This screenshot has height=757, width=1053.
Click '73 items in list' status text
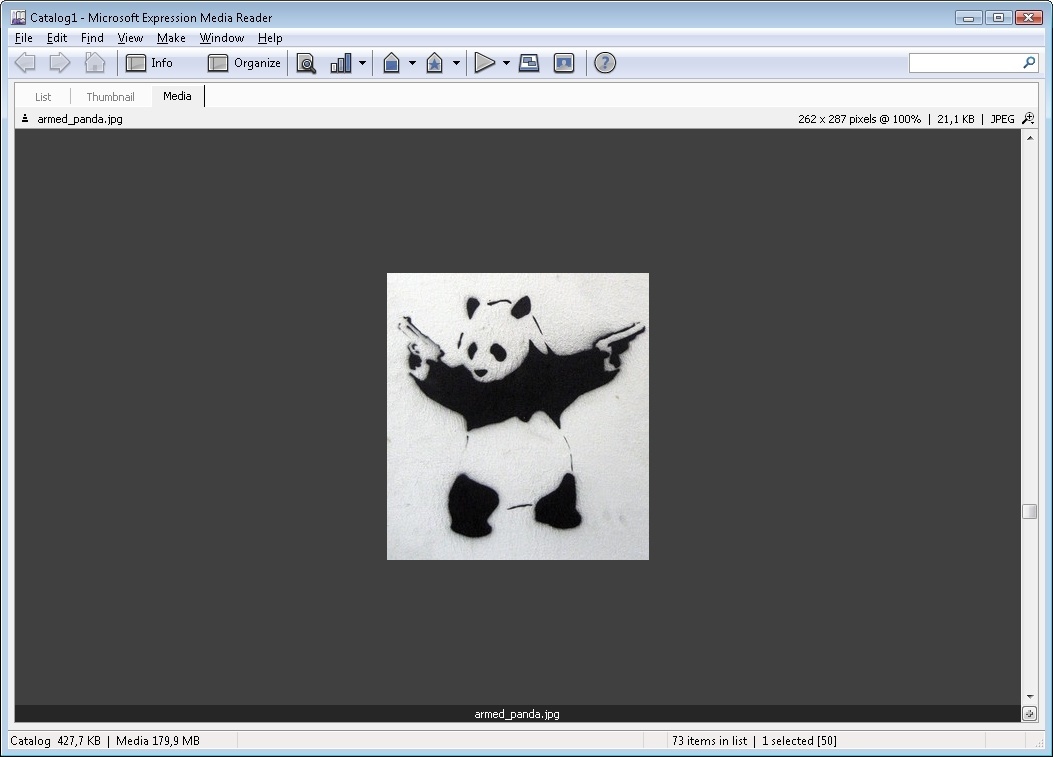pos(709,741)
